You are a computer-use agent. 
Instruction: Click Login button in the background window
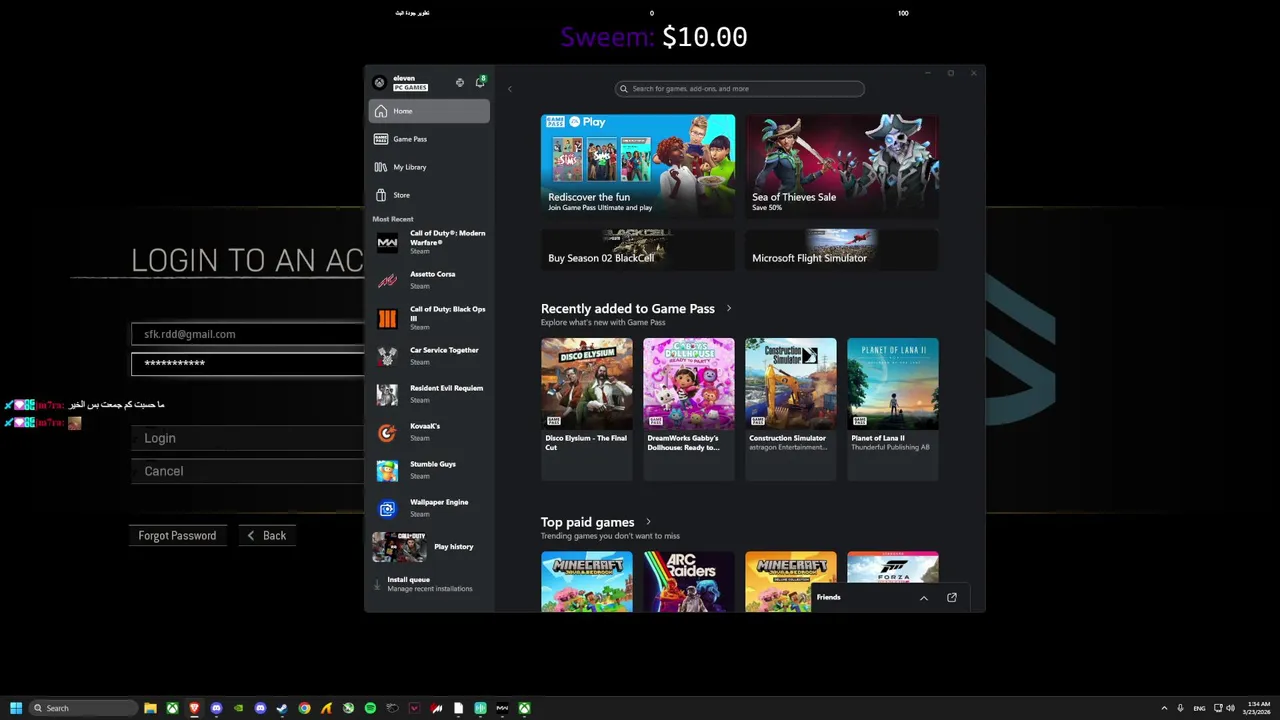(x=247, y=438)
